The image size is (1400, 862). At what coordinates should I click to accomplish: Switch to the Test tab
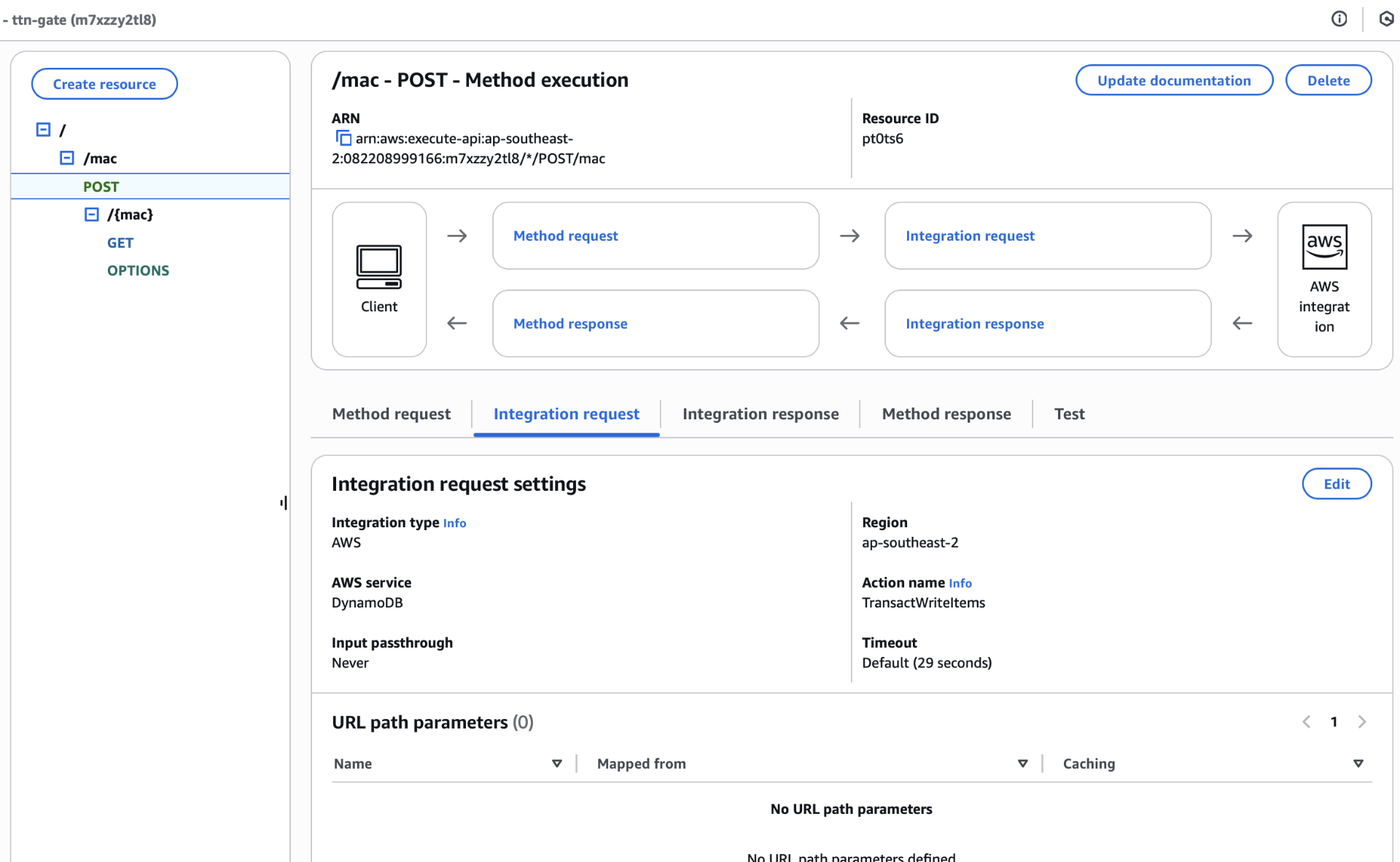(1070, 414)
